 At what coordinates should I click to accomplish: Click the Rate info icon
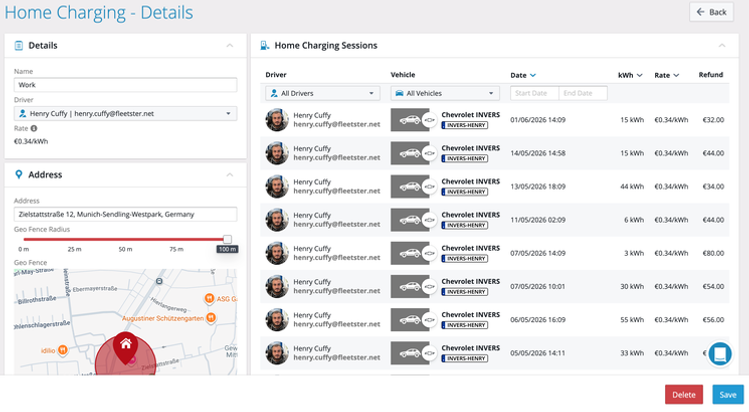pos(34,128)
